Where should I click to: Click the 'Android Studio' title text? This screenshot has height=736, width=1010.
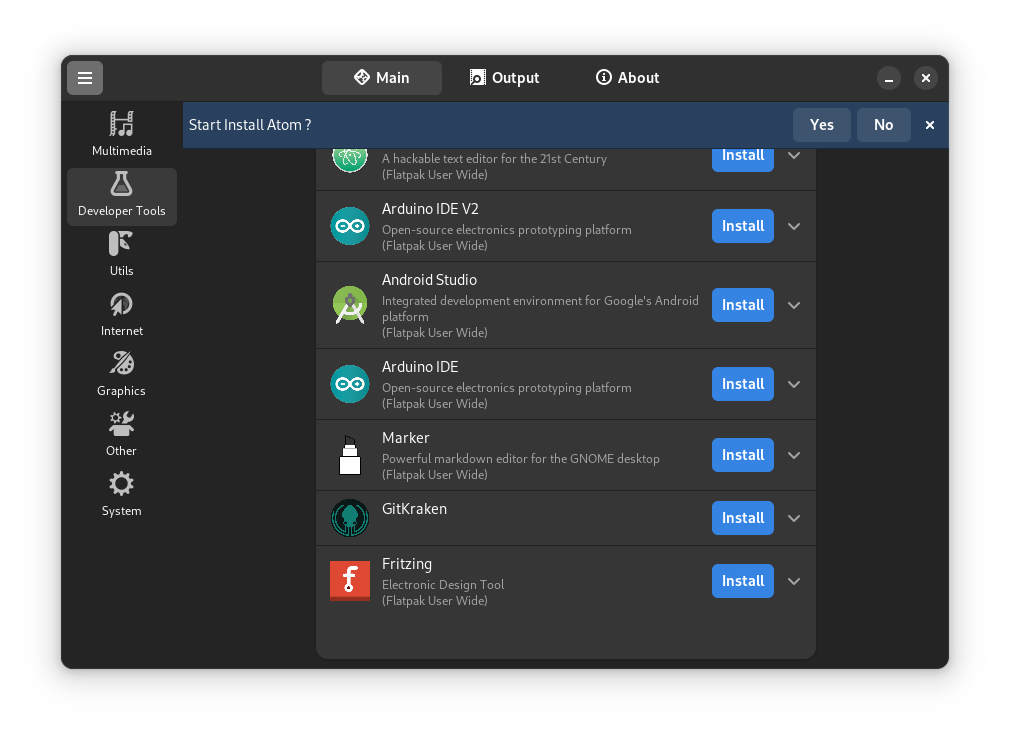pyautogui.click(x=429, y=280)
